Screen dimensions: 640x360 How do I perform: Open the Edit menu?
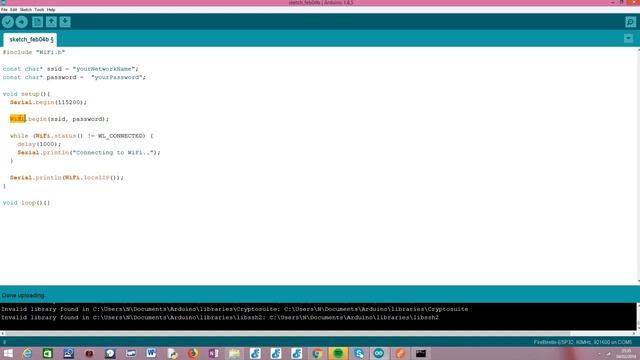click(x=13, y=9)
